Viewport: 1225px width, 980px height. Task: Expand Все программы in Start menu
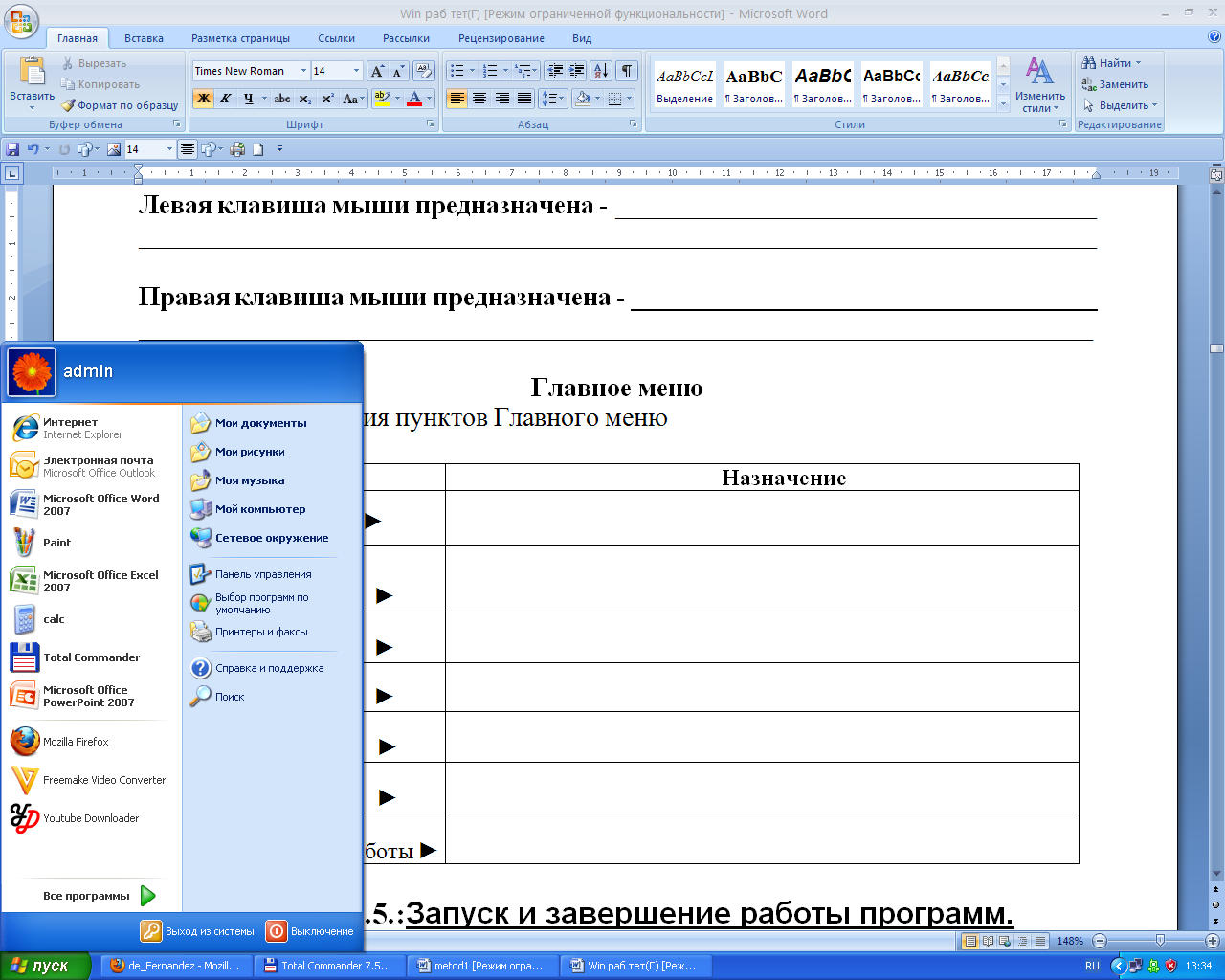pyautogui.click(x=99, y=896)
